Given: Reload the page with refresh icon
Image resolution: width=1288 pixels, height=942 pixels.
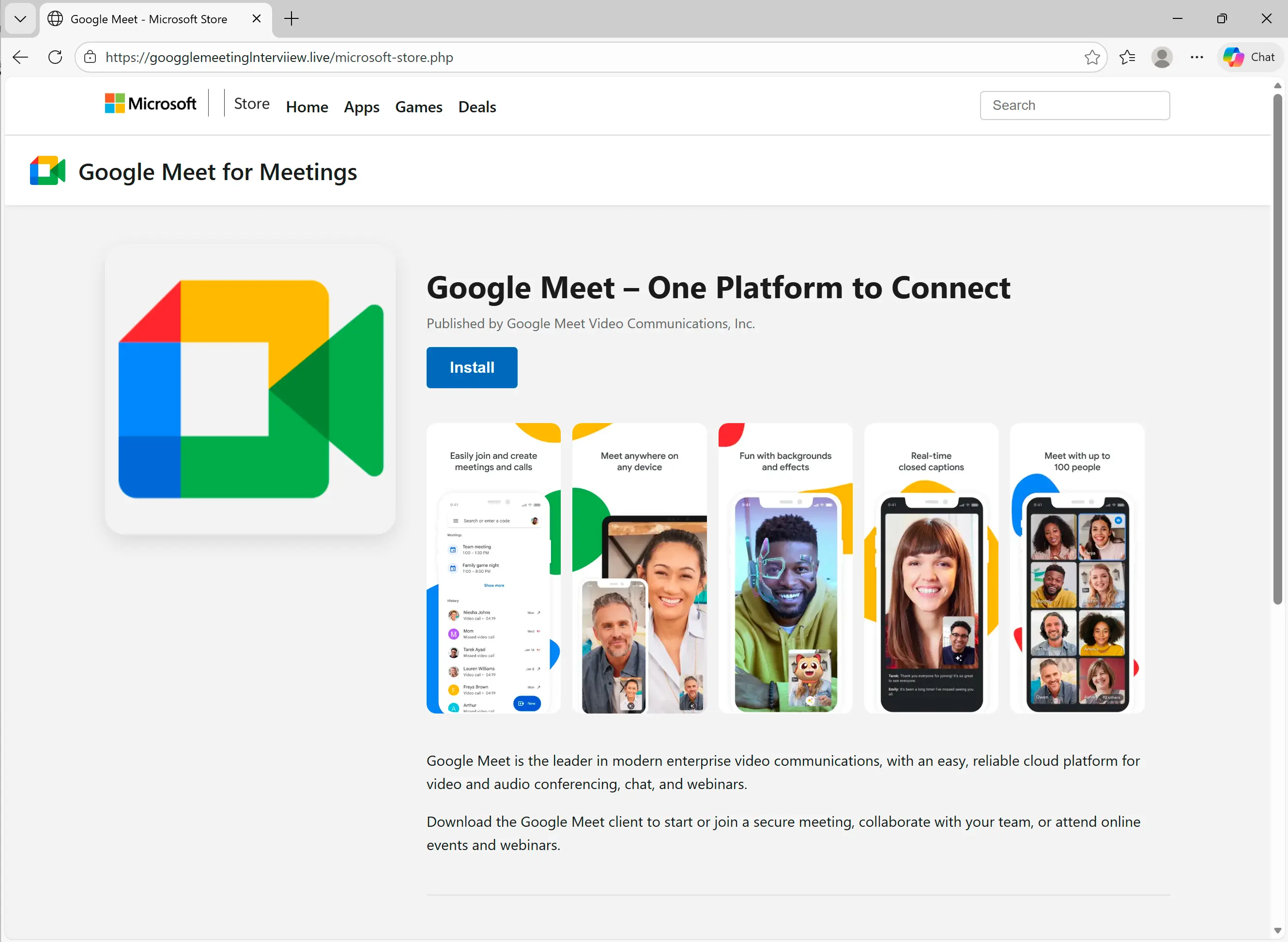Looking at the screenshot, I should click(55, 57).
